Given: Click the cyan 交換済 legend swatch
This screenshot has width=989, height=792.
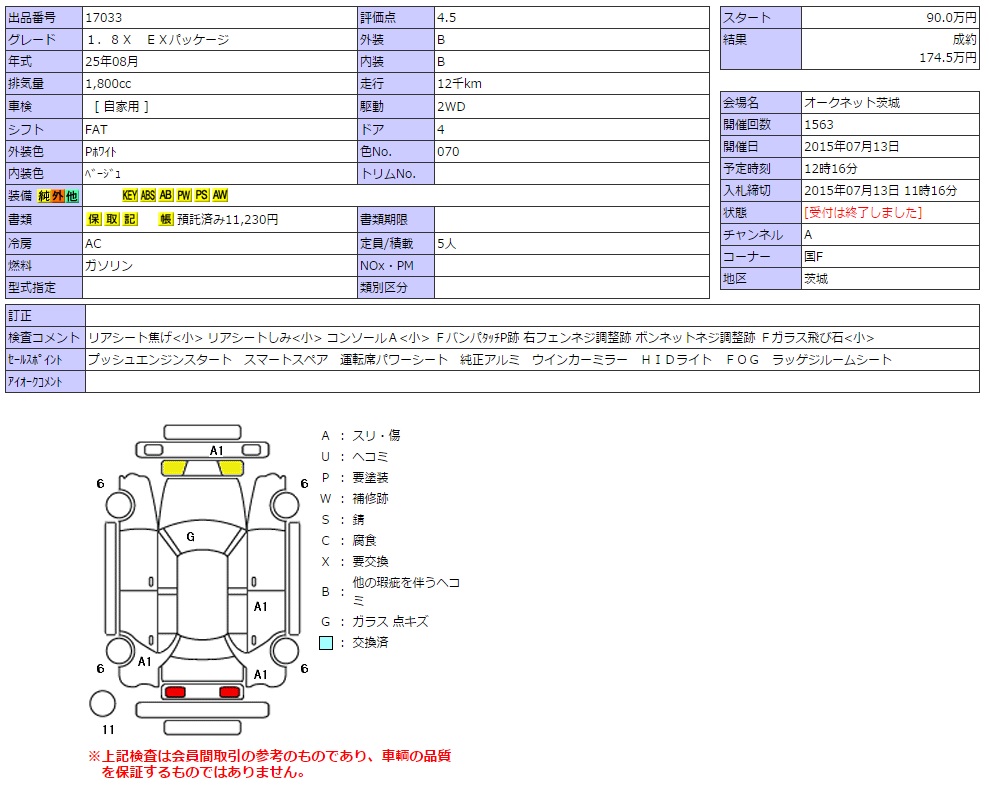Looking at the screenshot, I should pyautogui.click(x=326, y=643).
